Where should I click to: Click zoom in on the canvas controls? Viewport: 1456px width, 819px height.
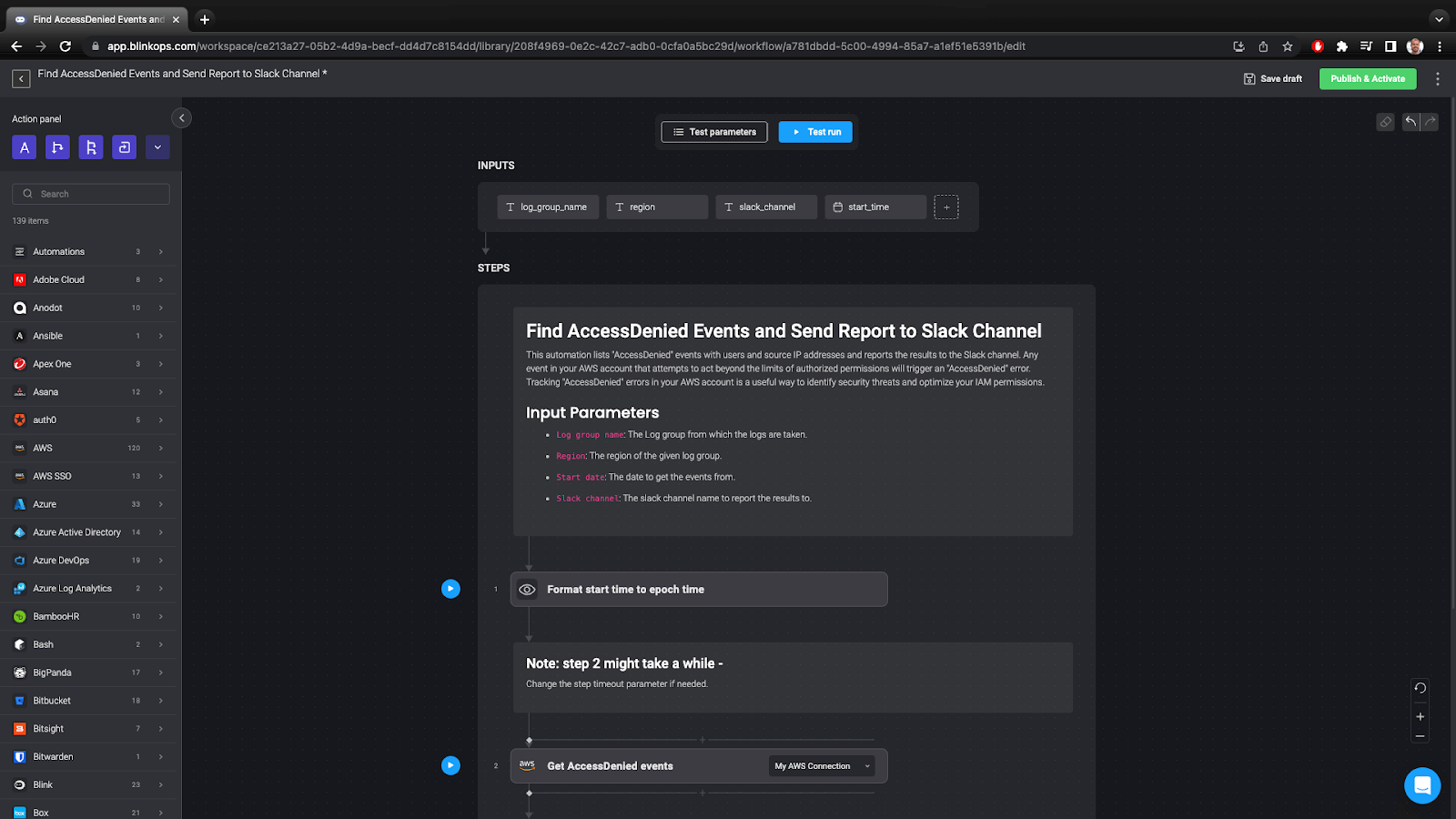(1420, 716)
